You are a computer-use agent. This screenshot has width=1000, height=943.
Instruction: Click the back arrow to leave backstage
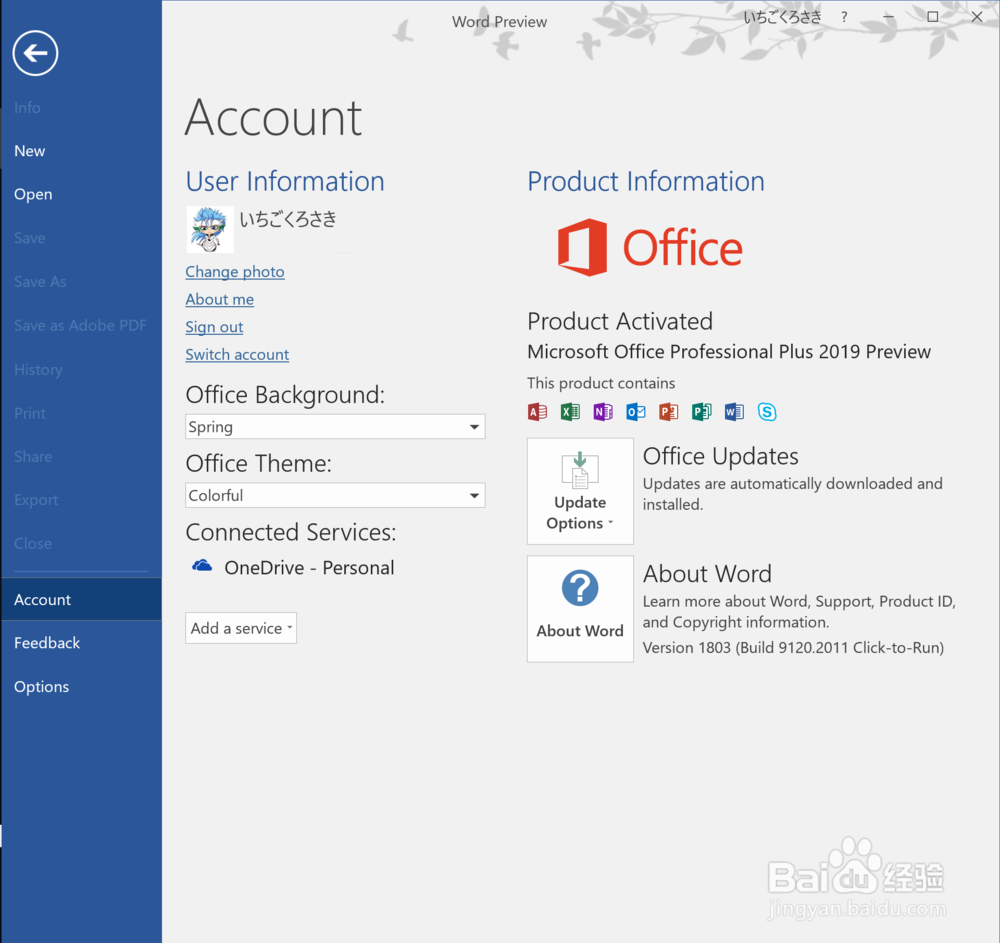35,53
